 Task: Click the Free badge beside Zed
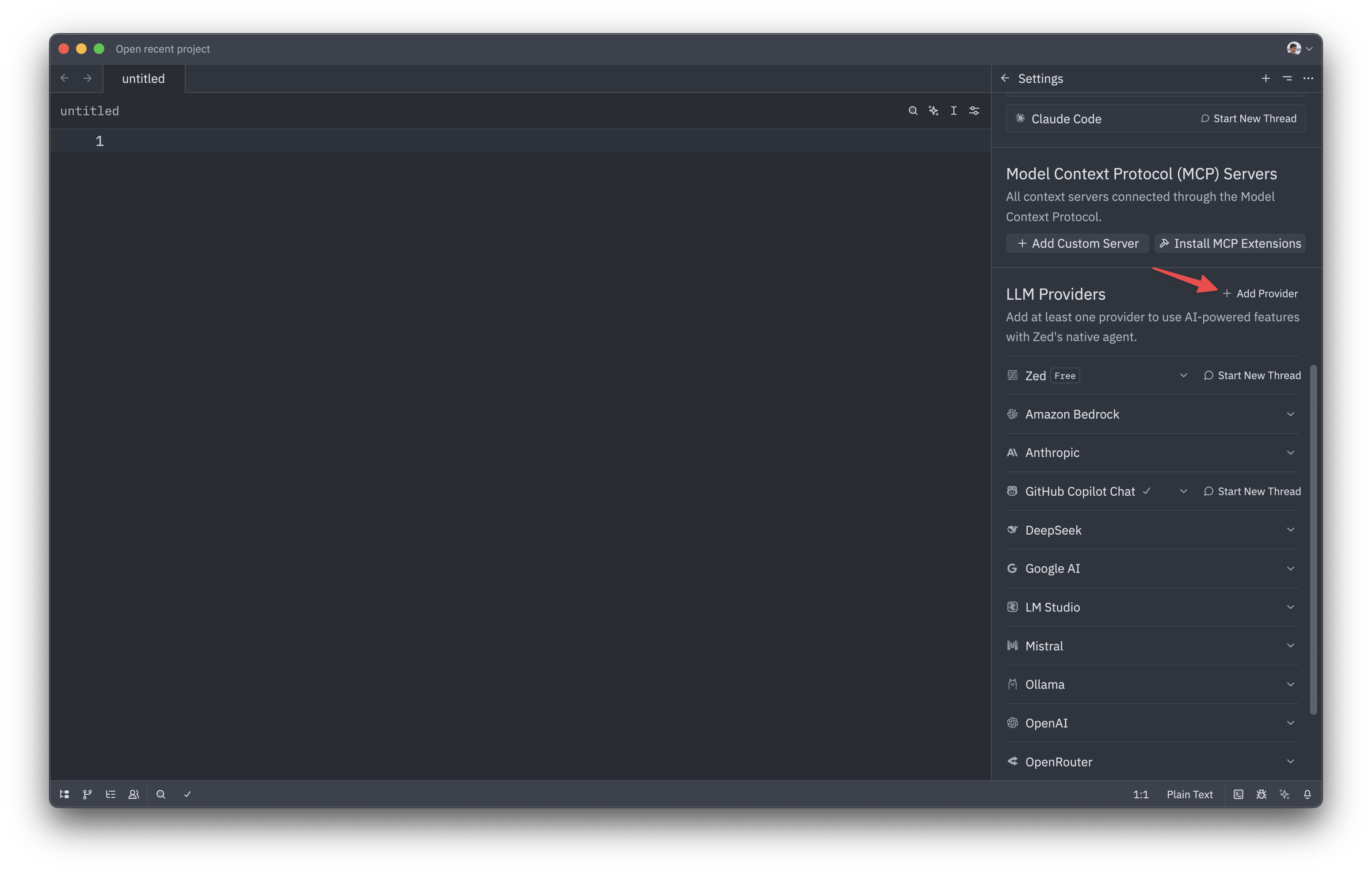[1064, 375]
